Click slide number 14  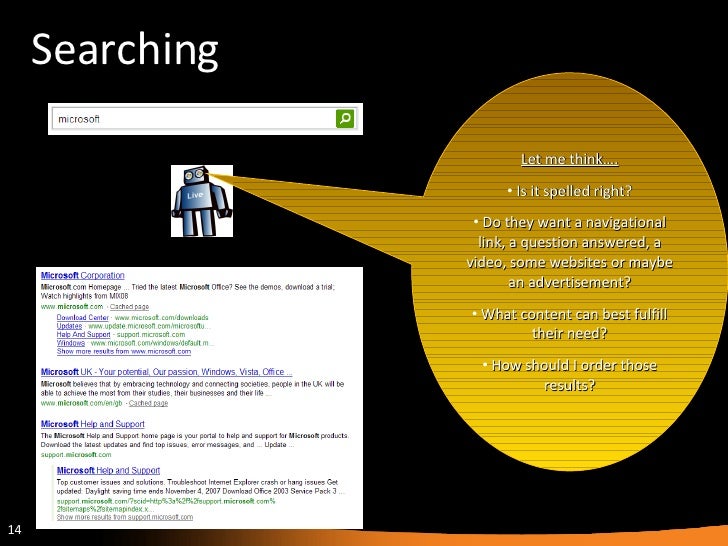[14, 529]
